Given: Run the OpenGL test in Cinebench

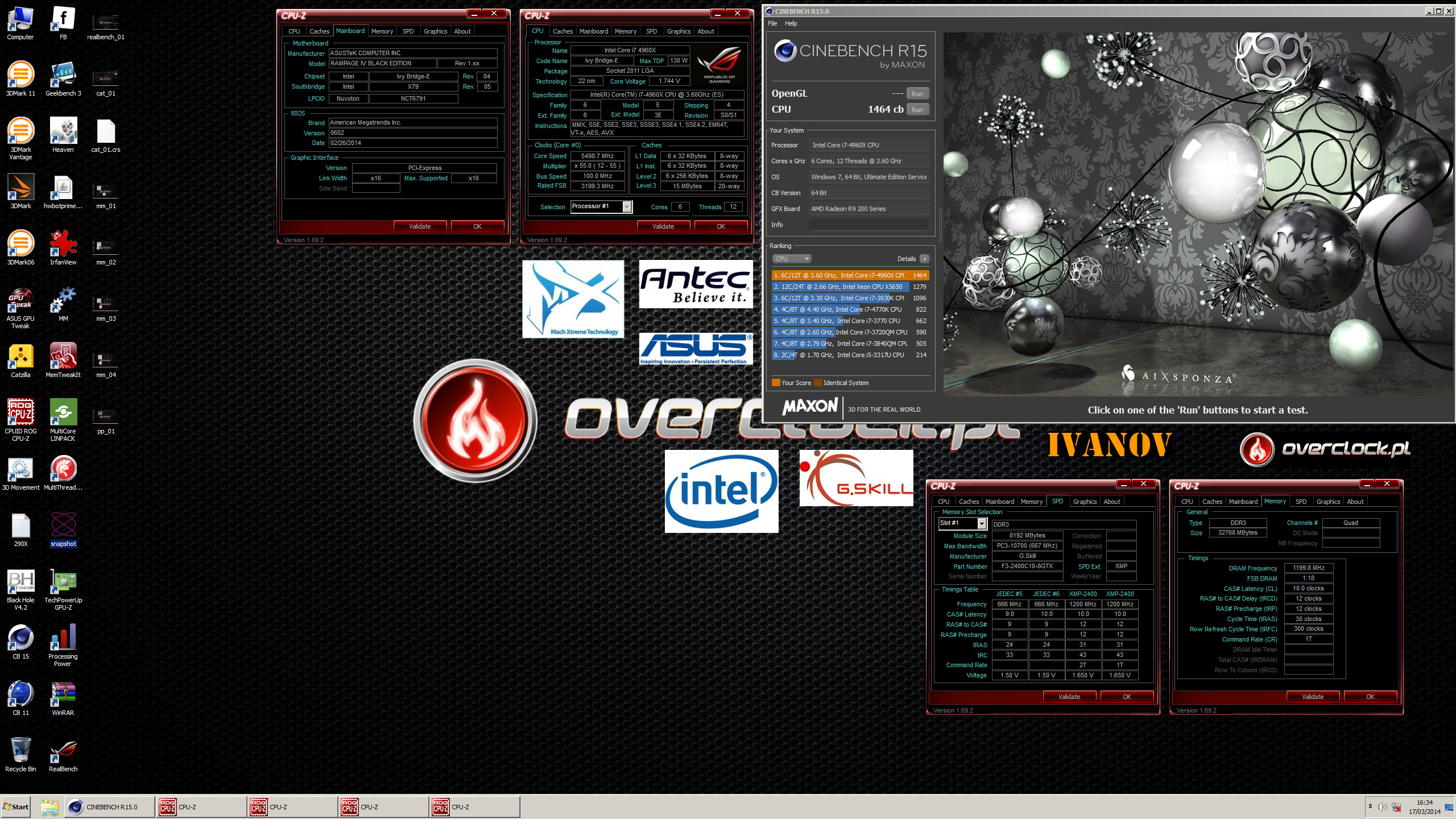Looking at the screenshot, I should (917, 94).
